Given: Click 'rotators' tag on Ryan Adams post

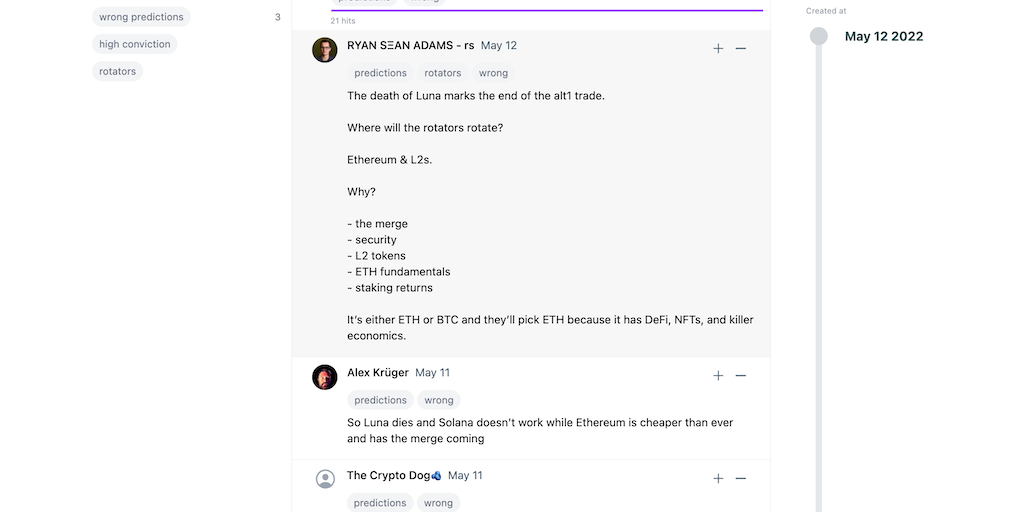Looking at the screenshot, I should click(443, 73).
